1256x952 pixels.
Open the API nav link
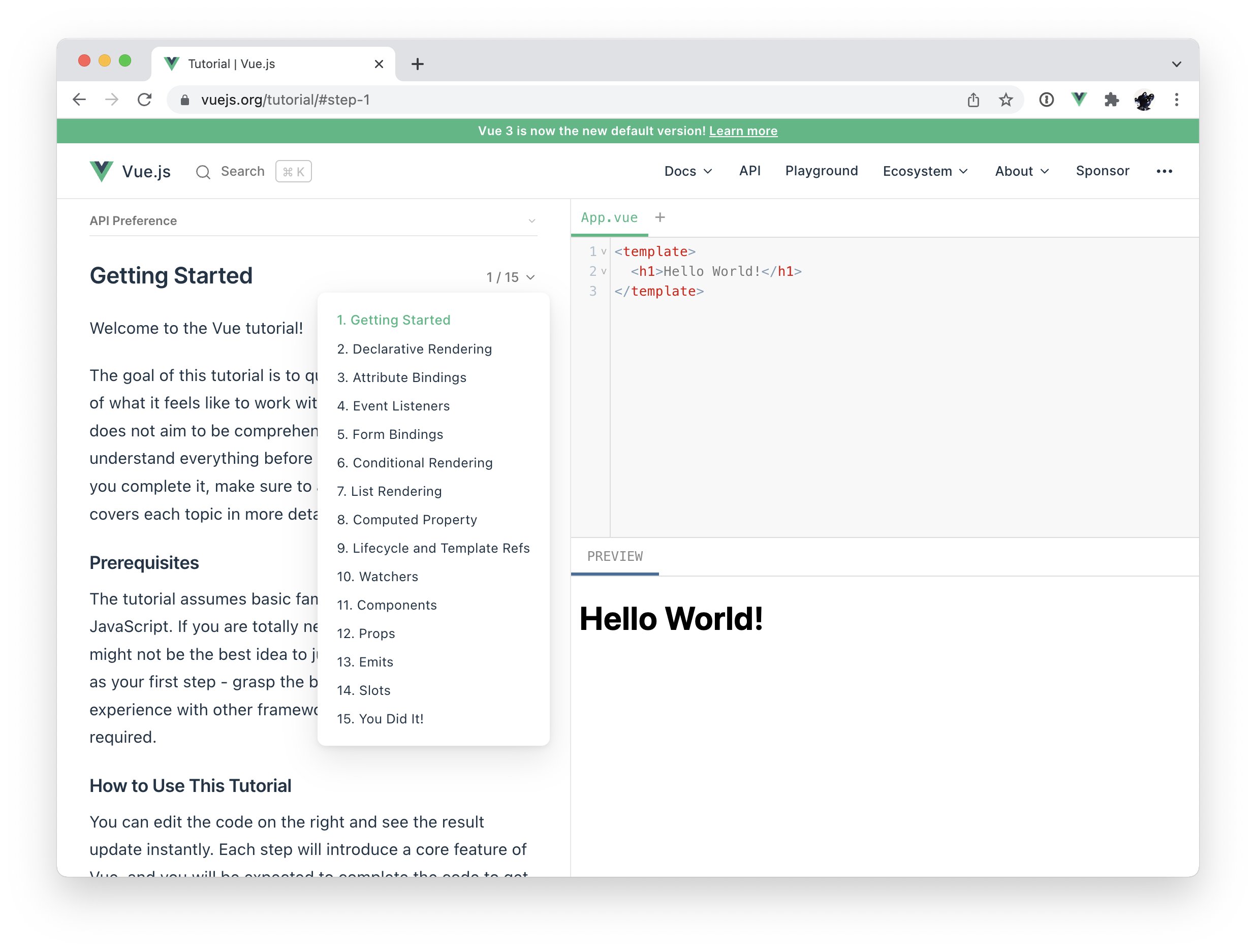click(749, 171)
